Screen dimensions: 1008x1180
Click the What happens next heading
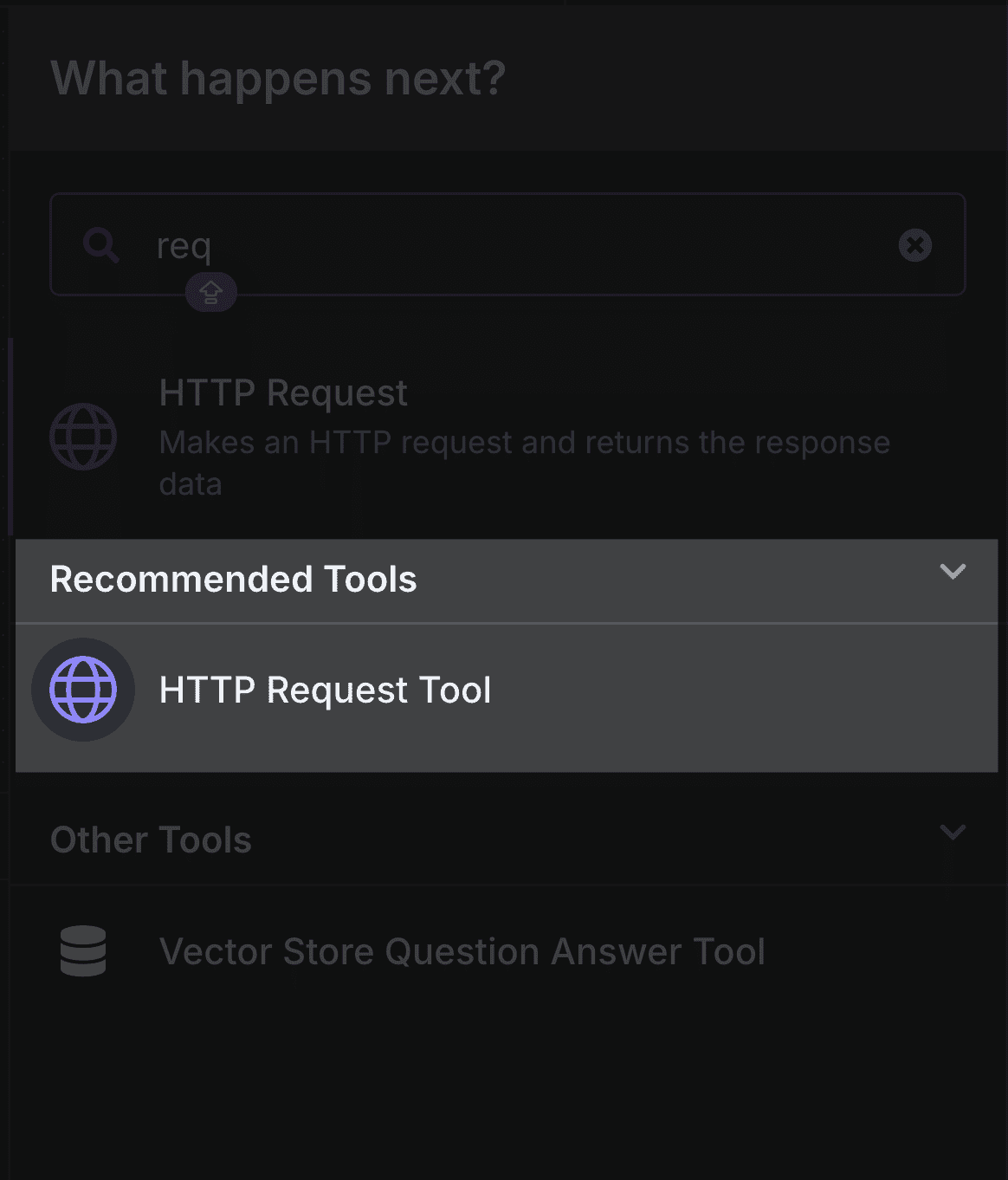(x=278, y=78)
